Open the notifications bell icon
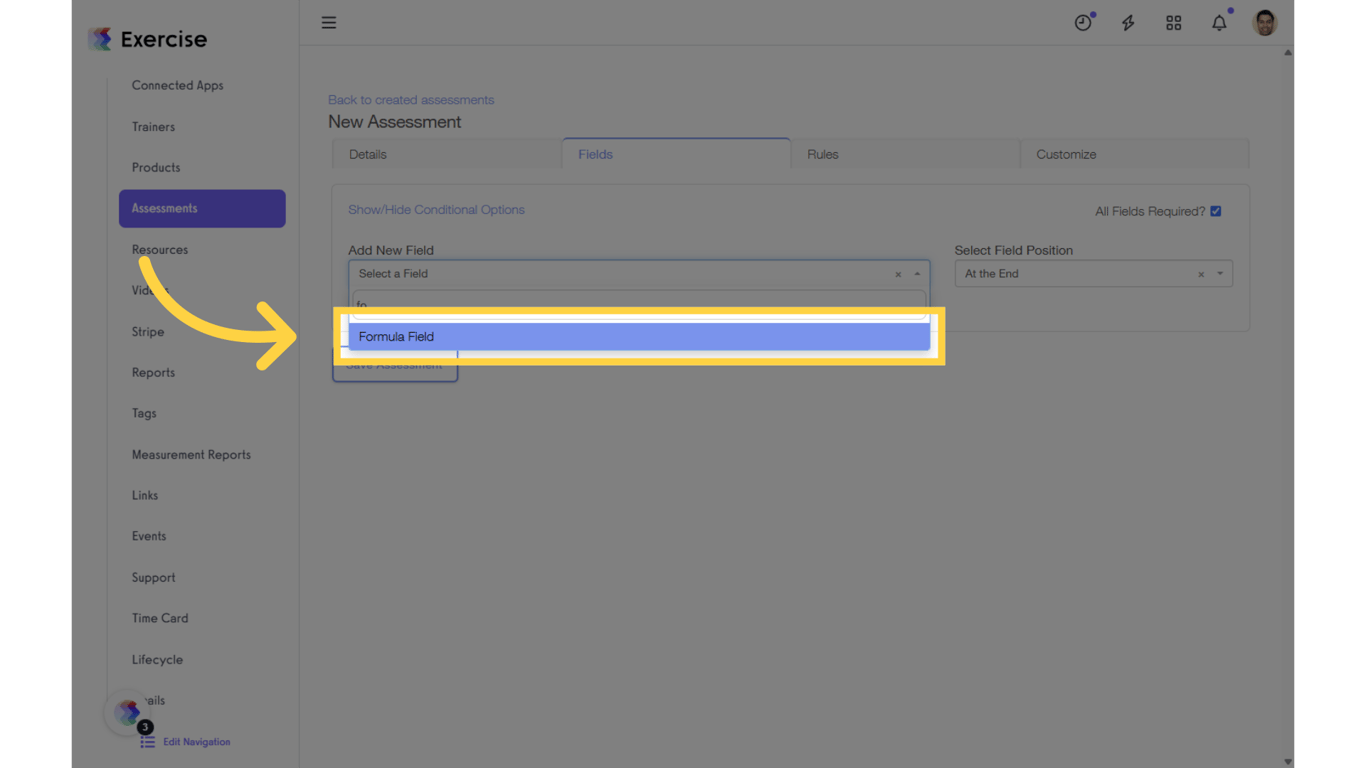This screenshot has height=768, width=1366. (1219, 21)
